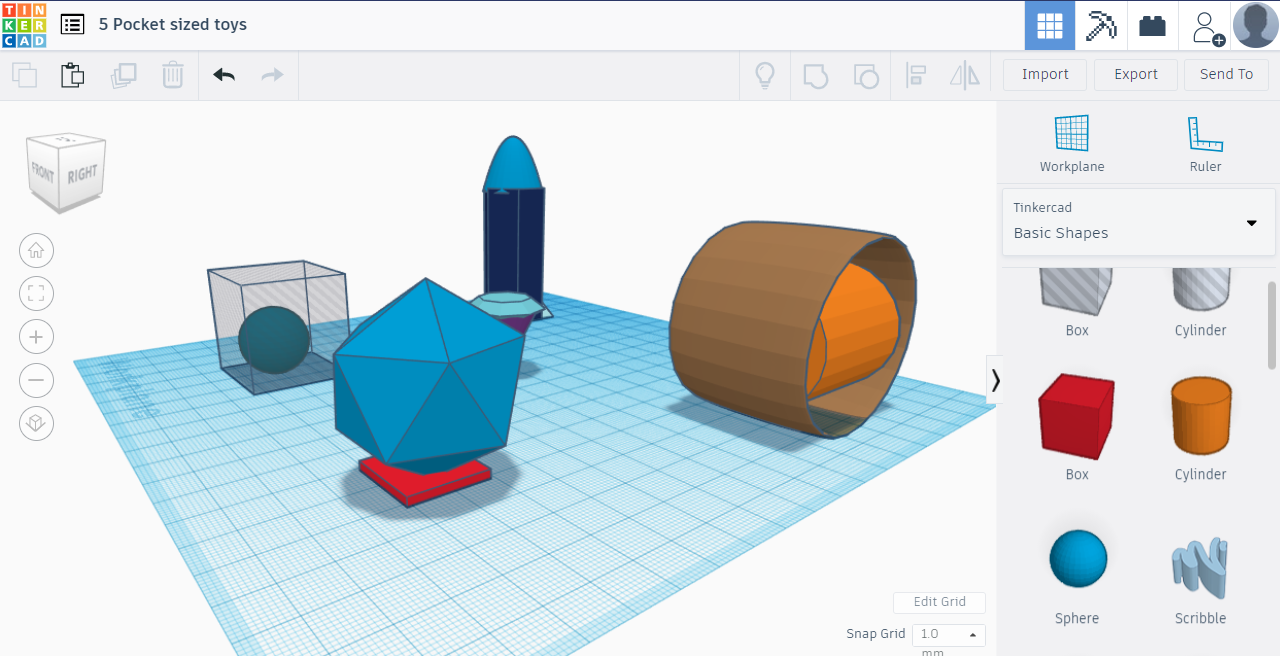Undo the last action
Screen dimensions: 1280x656
click(x=223, y=74)
